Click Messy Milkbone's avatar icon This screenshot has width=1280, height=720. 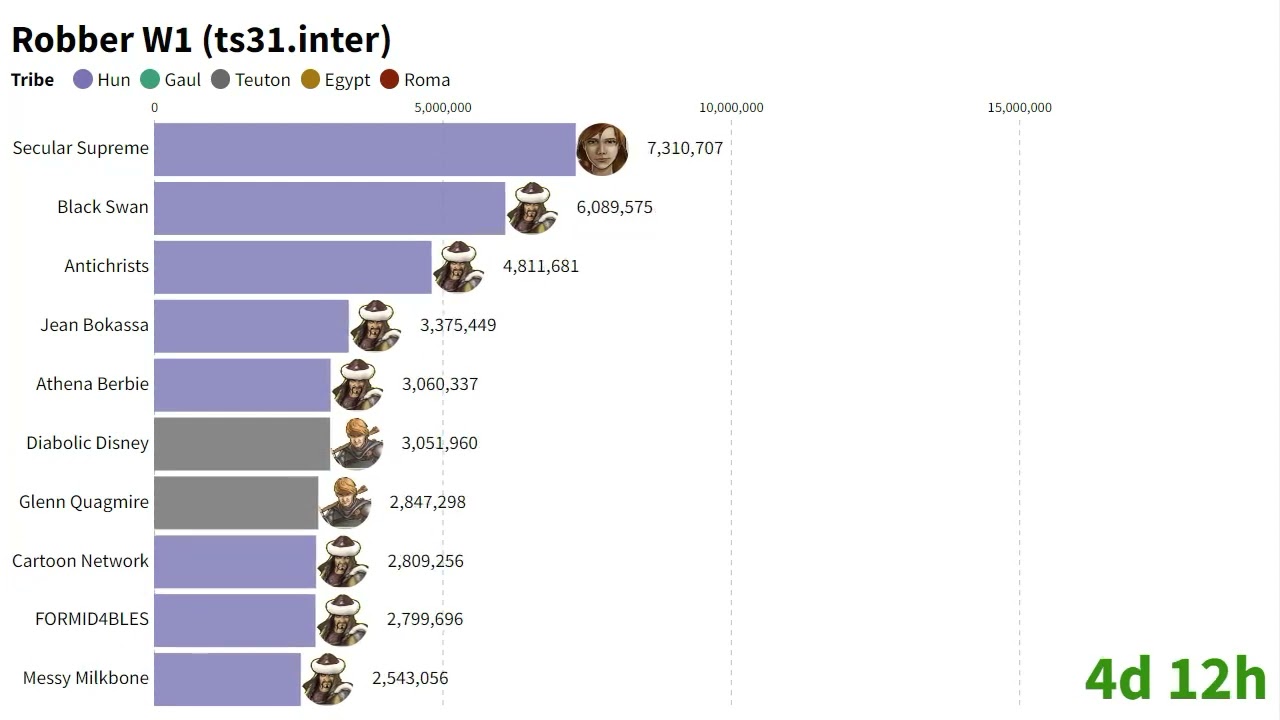pyautogui.click(x=327, y=679)
